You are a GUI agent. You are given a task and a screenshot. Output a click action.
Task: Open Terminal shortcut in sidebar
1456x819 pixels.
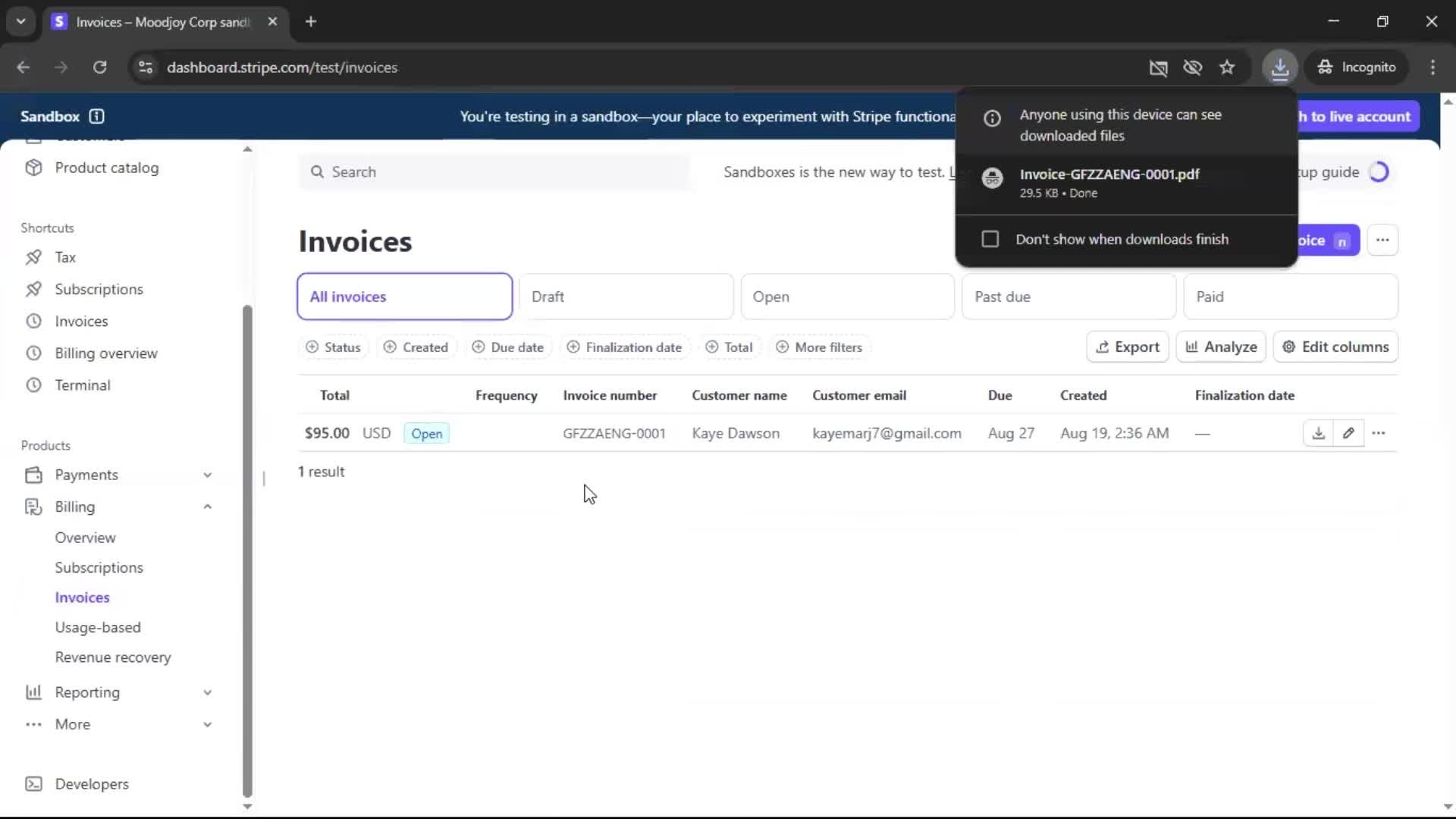[82, 385]
